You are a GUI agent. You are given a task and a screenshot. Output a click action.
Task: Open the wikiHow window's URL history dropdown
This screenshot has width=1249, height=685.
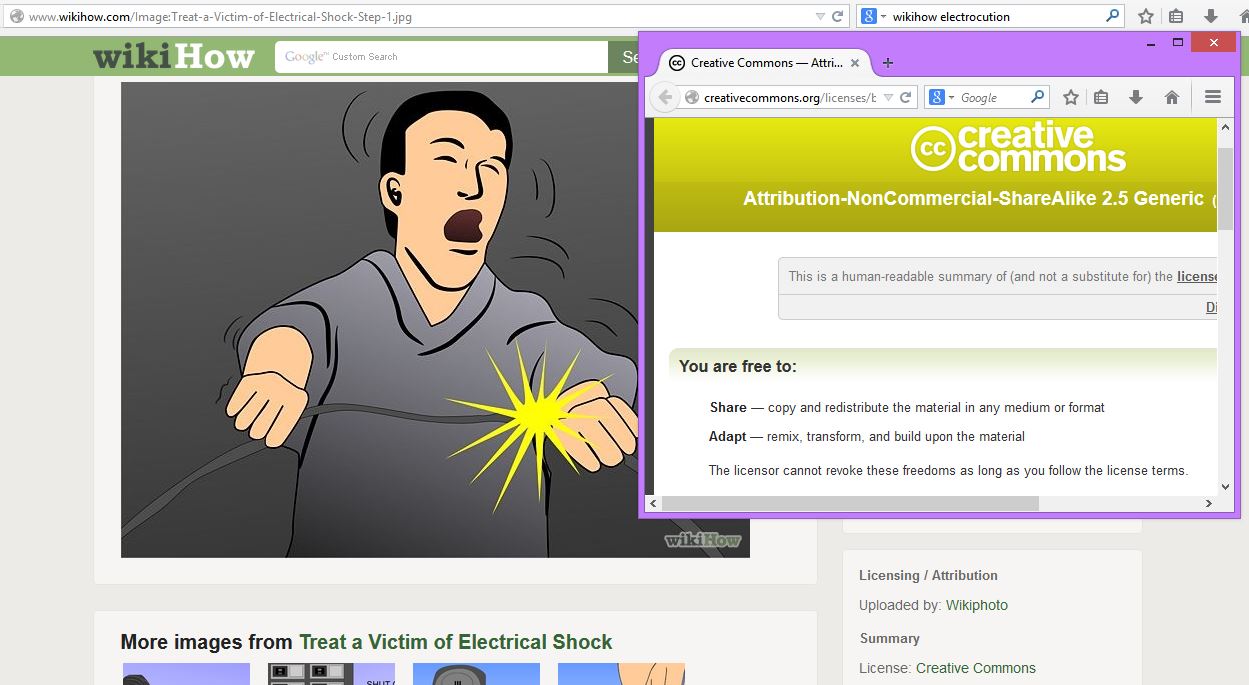click(x=821, y=16)
